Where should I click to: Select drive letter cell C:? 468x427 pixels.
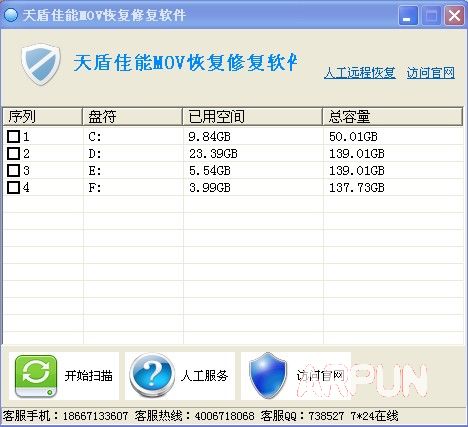tap(95, 137)
